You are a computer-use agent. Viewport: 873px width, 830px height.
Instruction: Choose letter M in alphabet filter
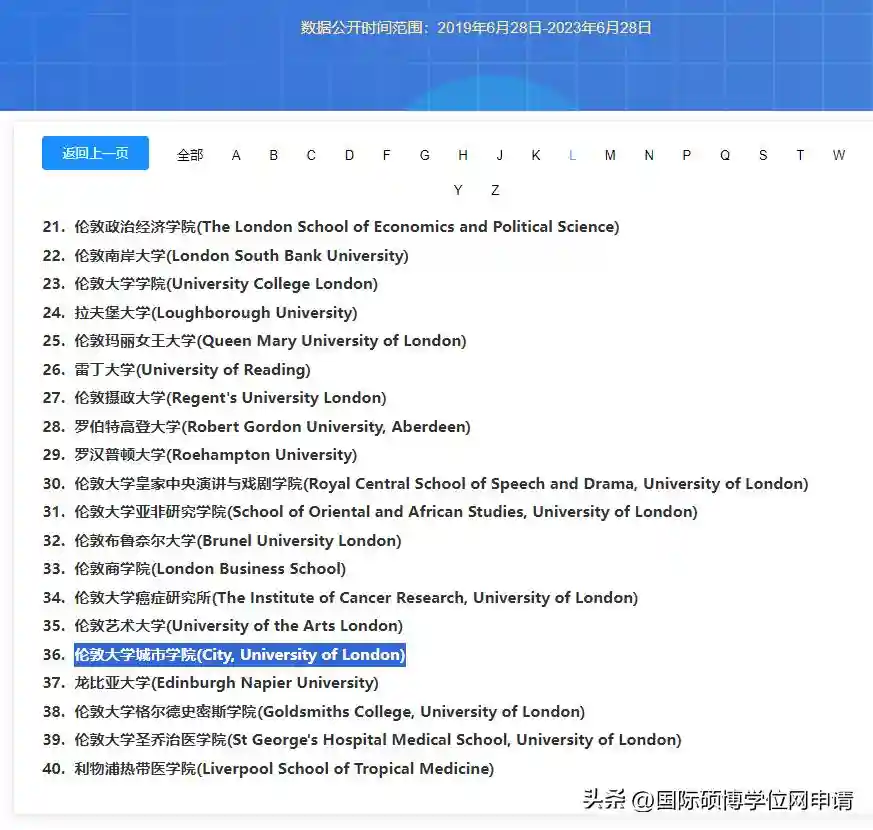[x=610, y=155]
